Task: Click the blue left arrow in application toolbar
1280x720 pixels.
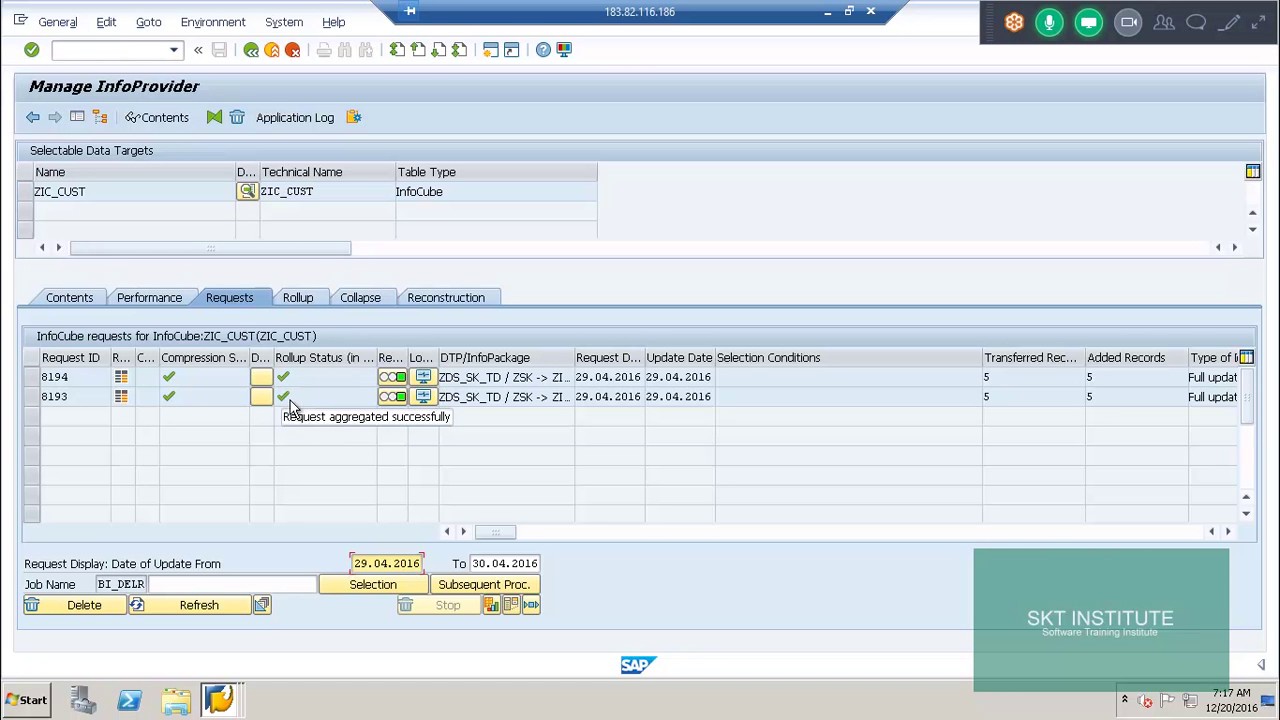Action: [33, 118]
